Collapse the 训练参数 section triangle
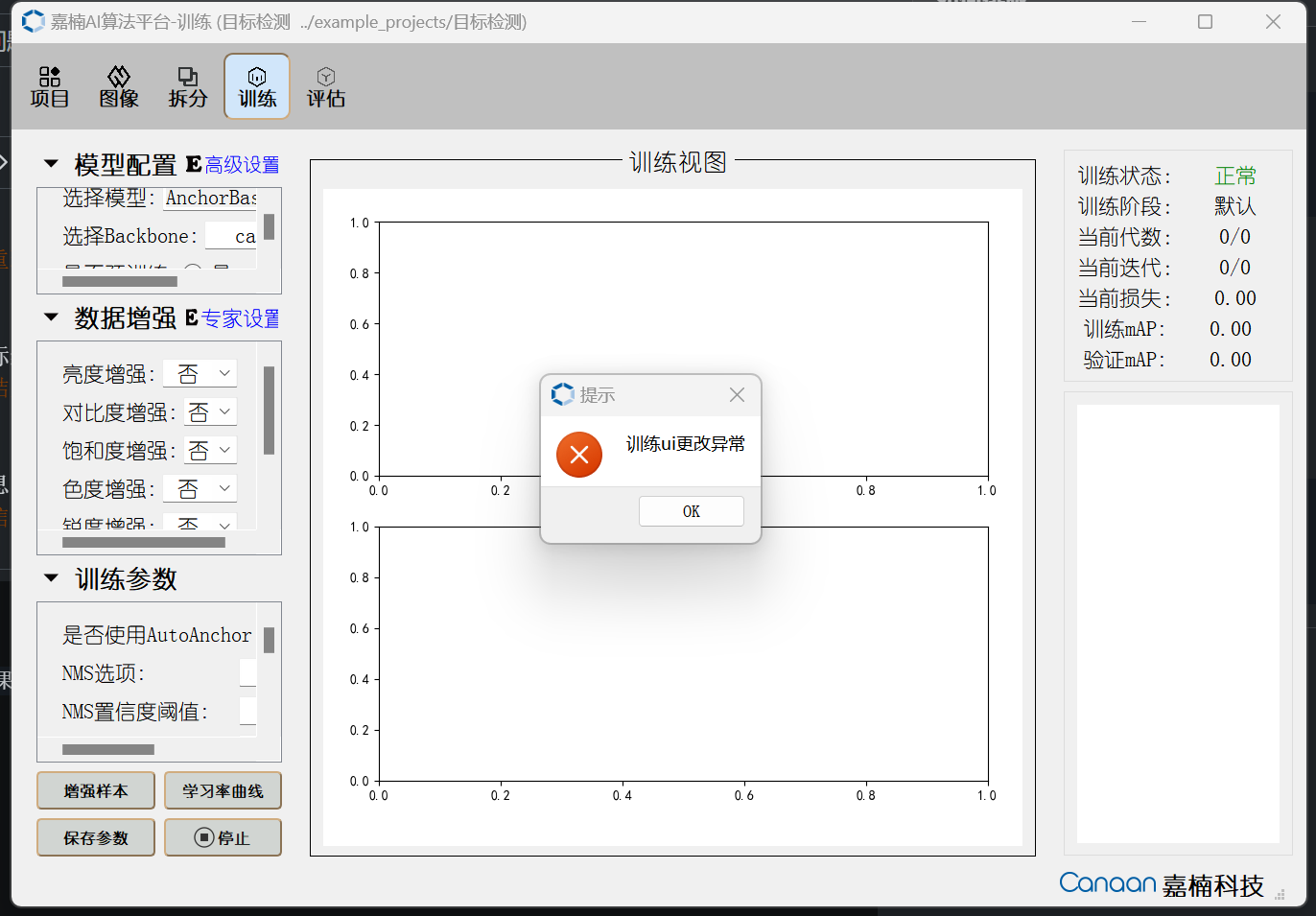1316x916 pixels. 52,578
